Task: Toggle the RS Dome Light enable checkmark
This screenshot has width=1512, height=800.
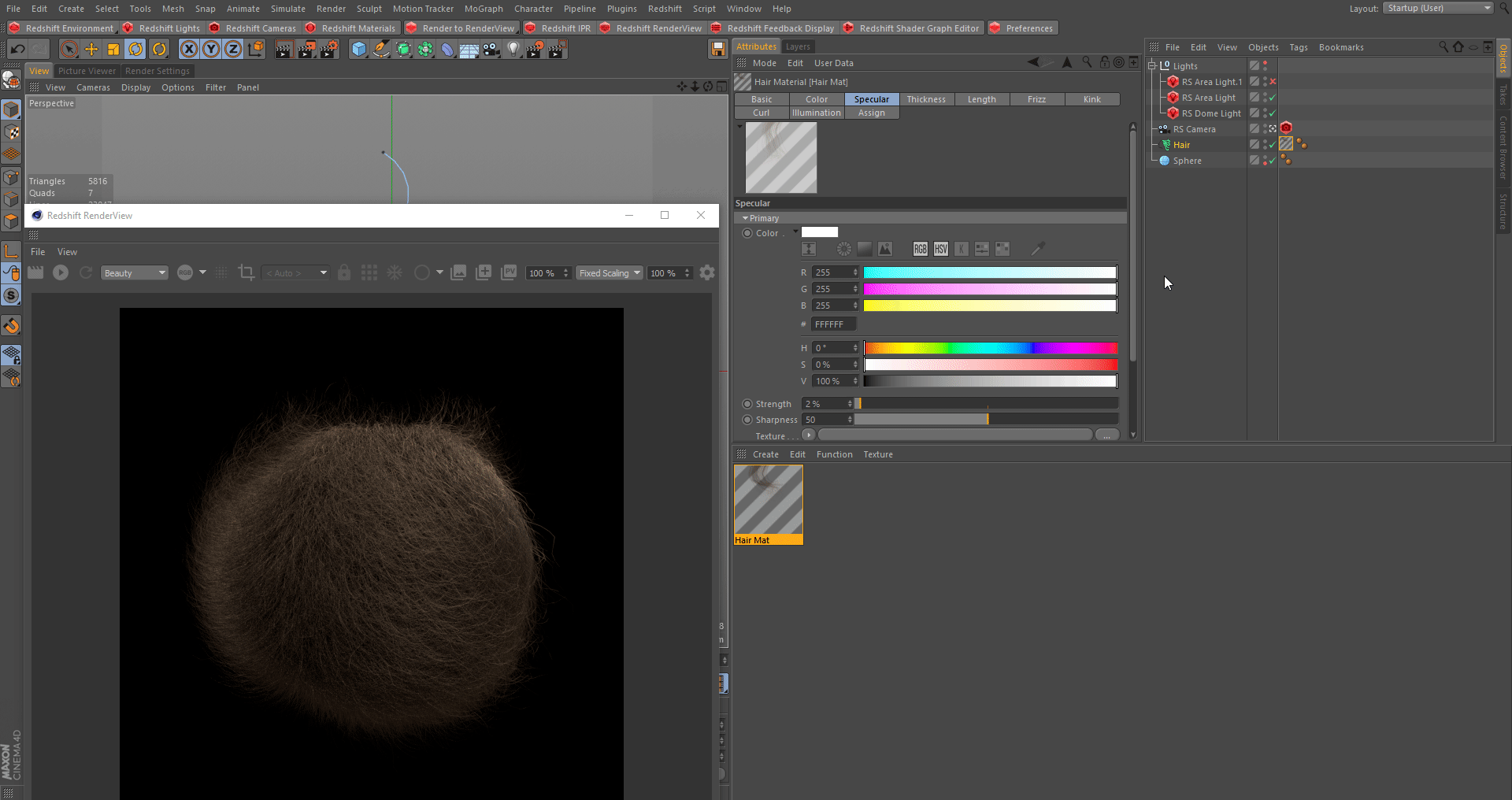Action: (x=1273, y=113)
